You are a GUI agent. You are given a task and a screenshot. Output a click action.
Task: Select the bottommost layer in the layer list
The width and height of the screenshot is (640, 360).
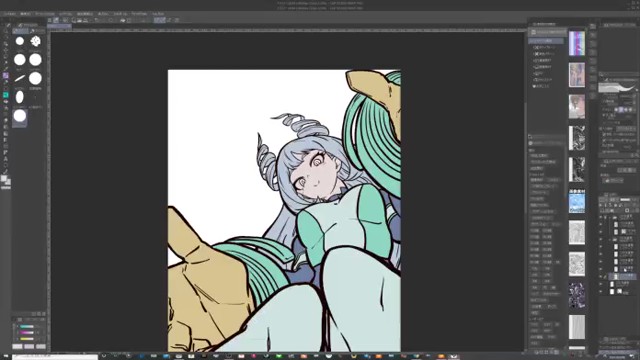(x=622, y=291)
